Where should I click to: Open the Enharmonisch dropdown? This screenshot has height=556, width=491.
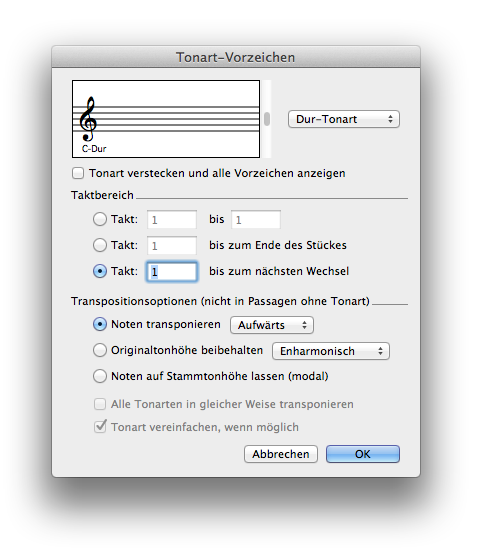coord(331,351)
